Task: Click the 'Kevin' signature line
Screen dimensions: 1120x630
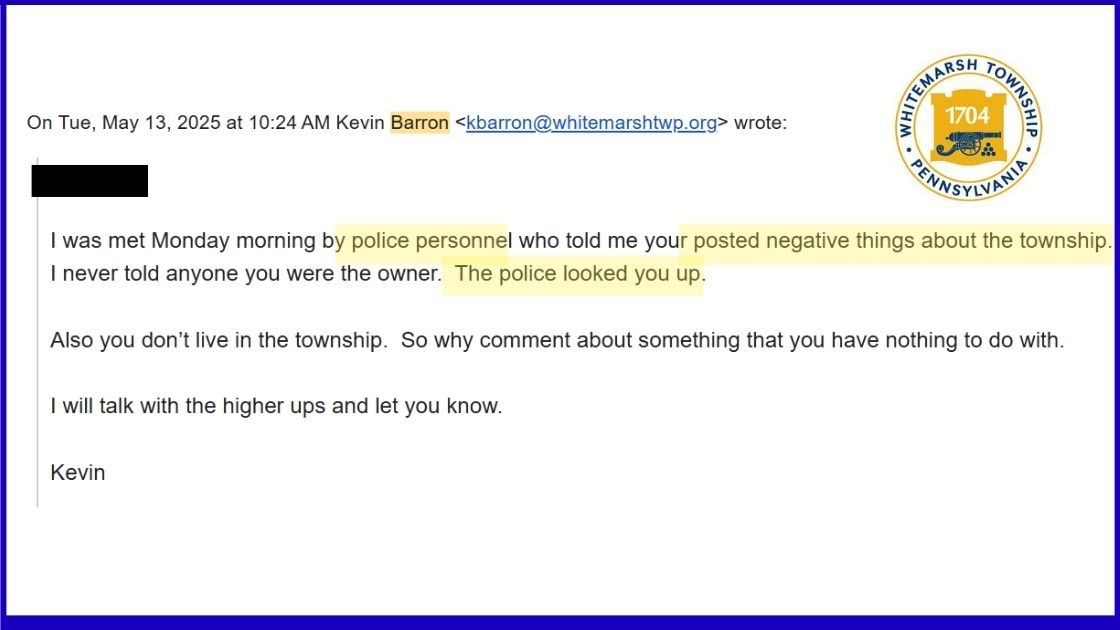Action: [x=78, y=473]
